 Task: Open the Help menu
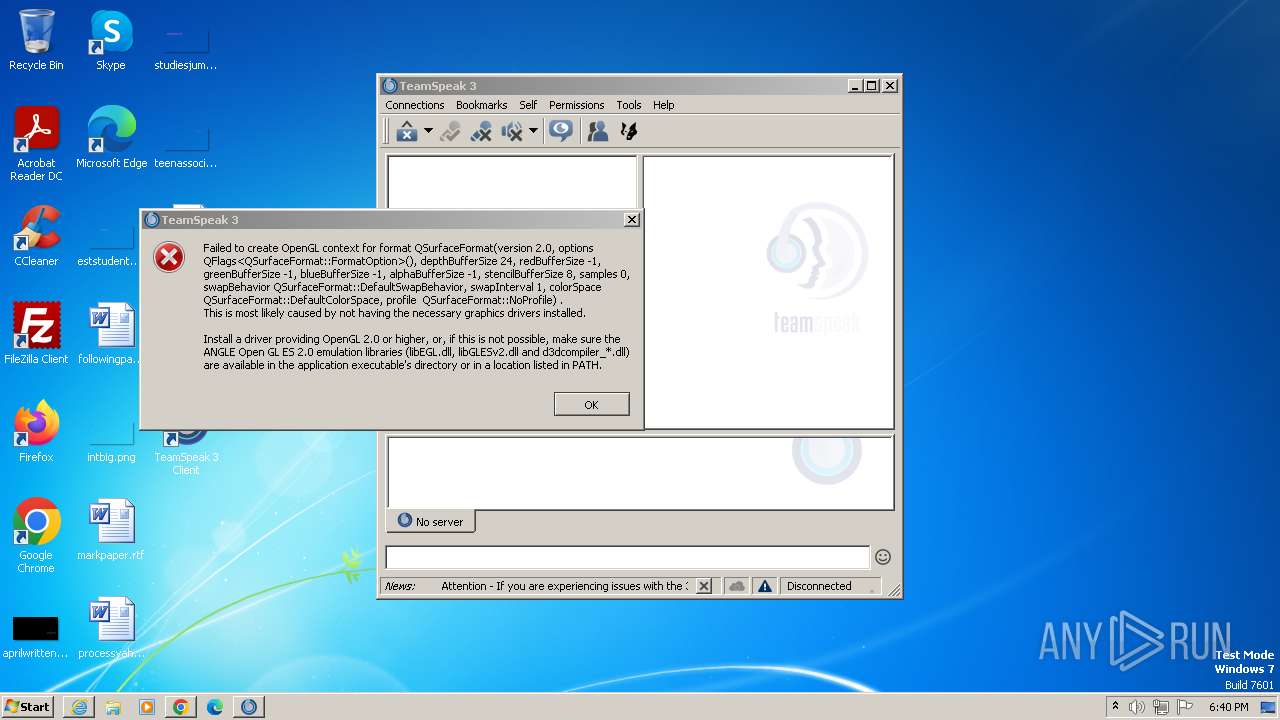[x=664, y=105]
